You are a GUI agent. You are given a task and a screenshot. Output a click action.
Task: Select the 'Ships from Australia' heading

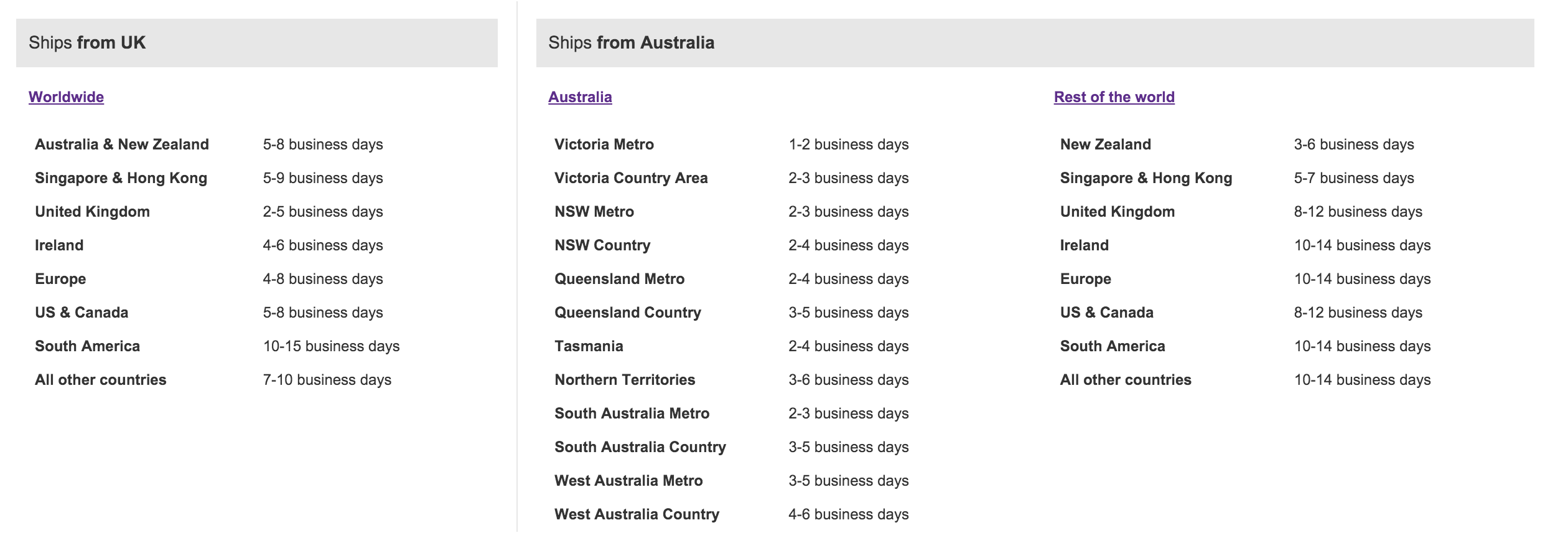(x=631, y=42)
